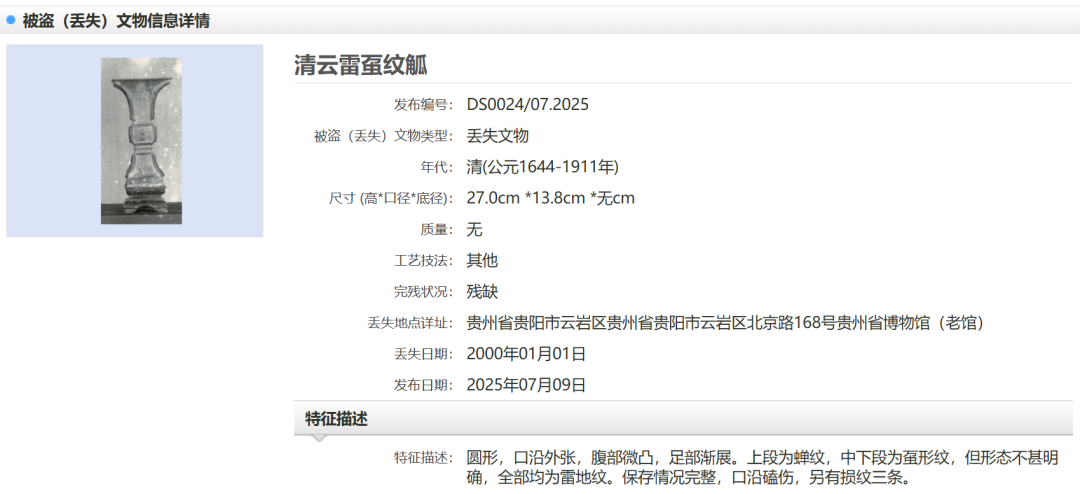Image resolution: width=1080 pixels, height=494 pixels.
Task: Click the small triangle pointer under the 特征描述 header
Action: click(317, 437)
